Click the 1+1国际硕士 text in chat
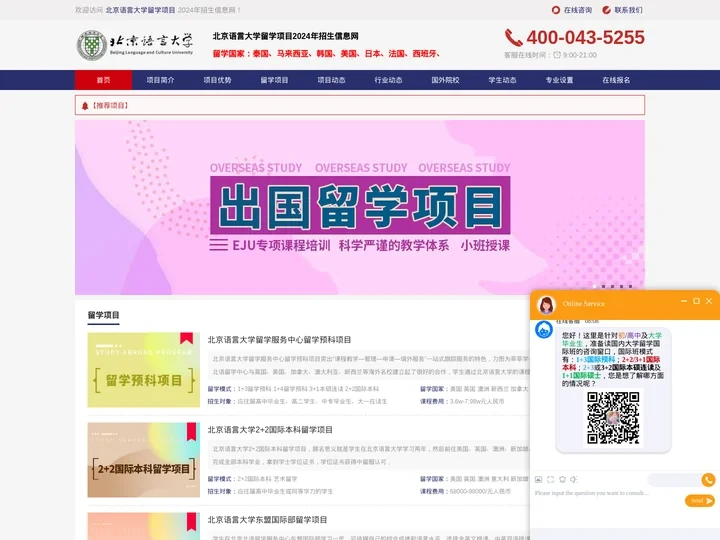The height and width of the screenshot is (540, 720). (581, 376)
